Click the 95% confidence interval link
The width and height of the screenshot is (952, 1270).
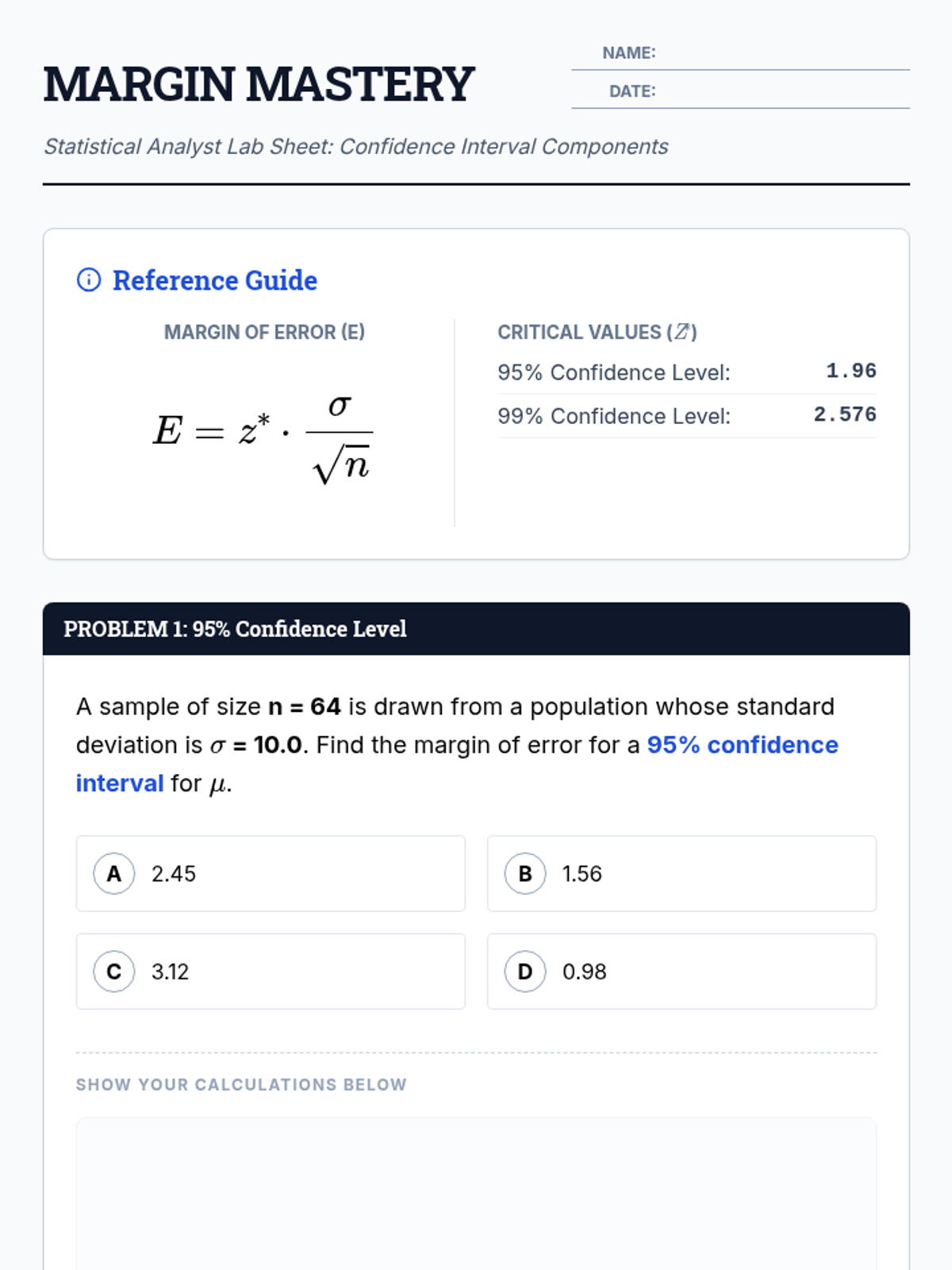coord(742,745)
